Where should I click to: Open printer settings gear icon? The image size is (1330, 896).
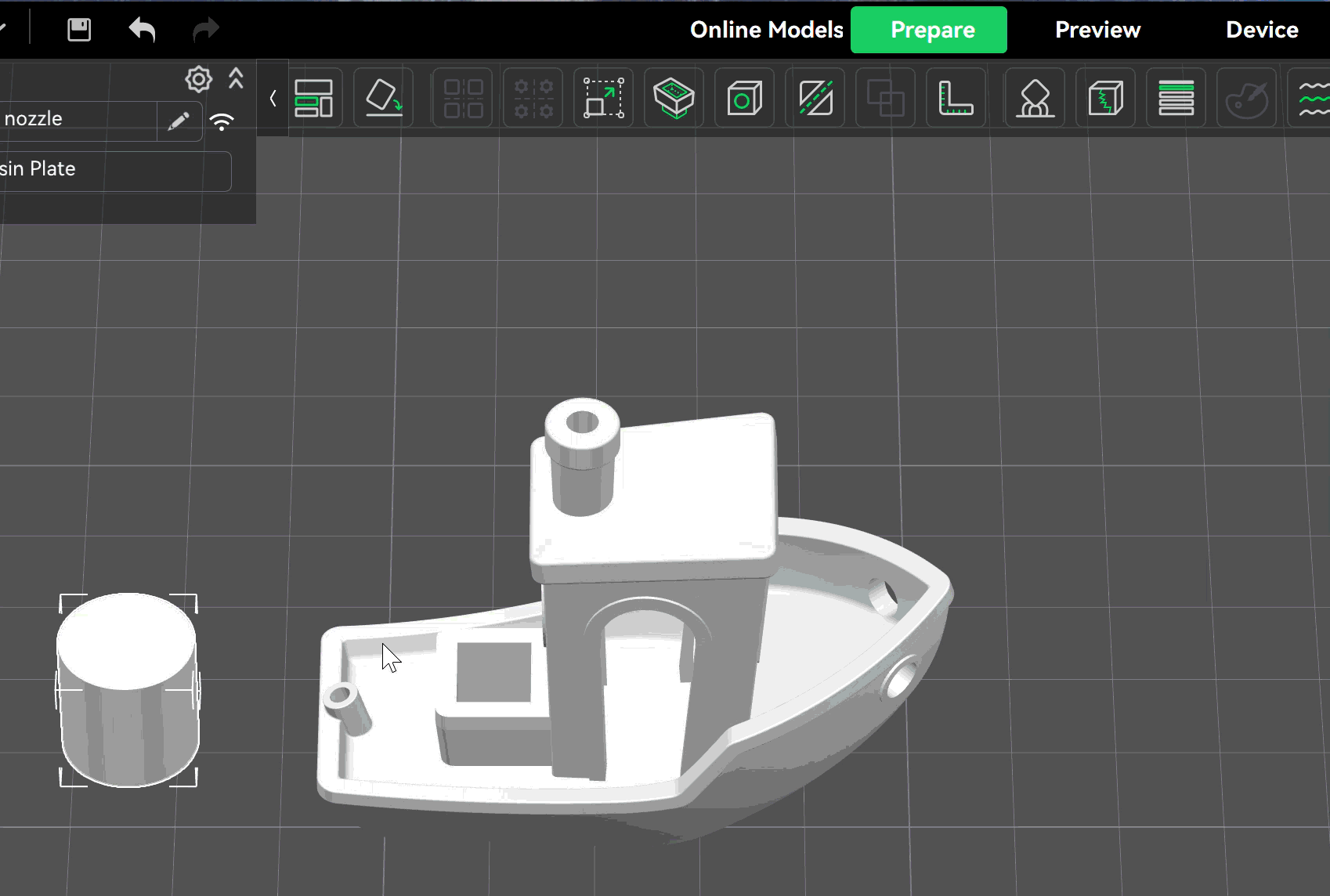199,79
